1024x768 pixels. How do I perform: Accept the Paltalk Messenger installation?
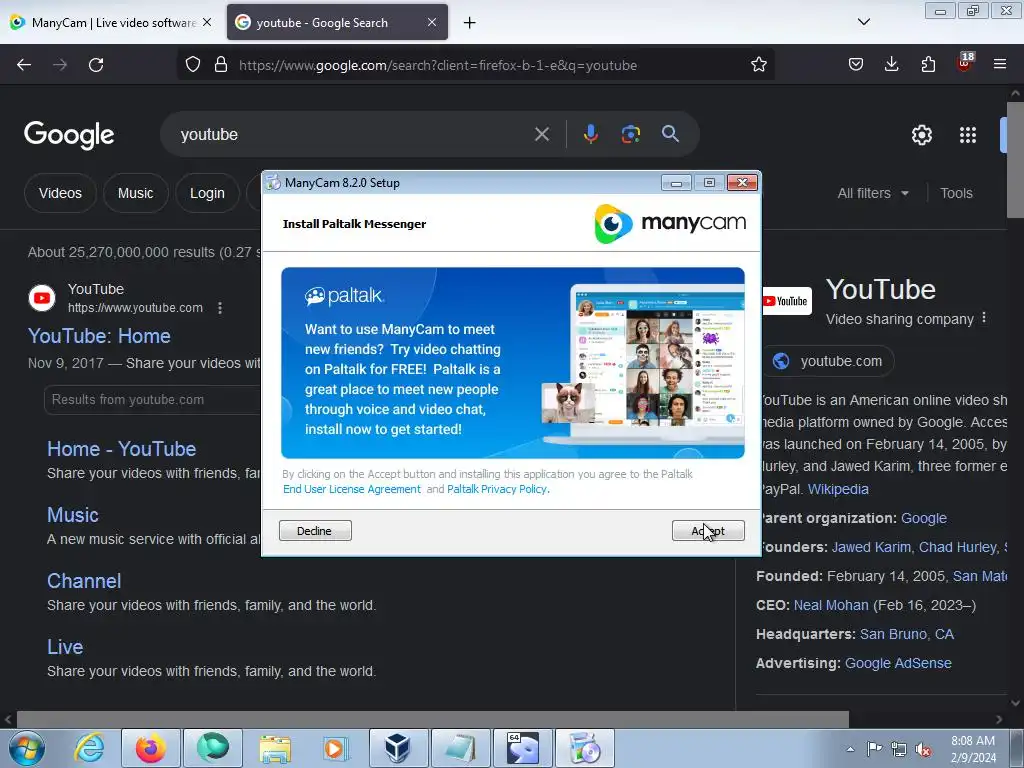pos(708,531)
